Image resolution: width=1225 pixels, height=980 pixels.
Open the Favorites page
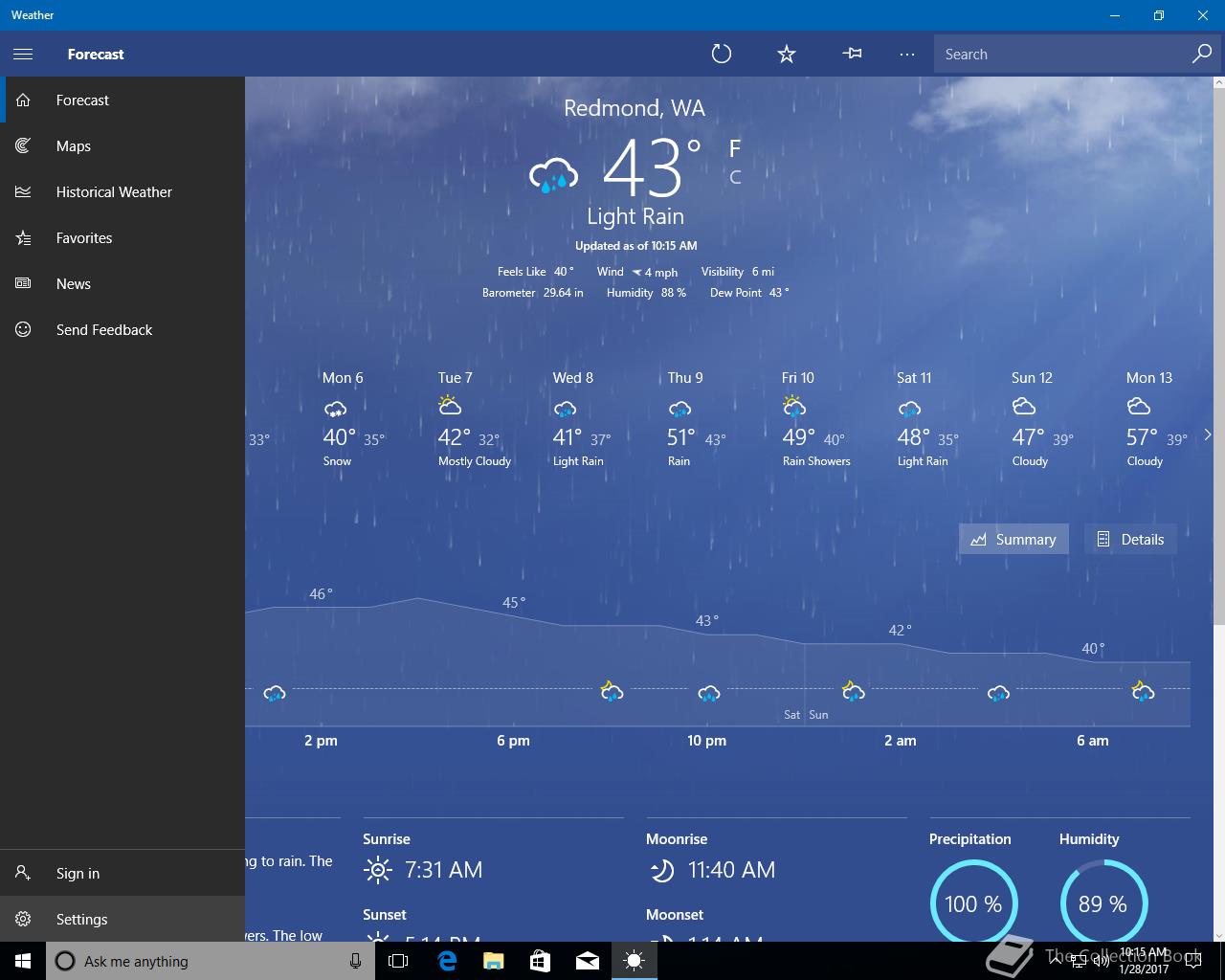pos(122,237)
